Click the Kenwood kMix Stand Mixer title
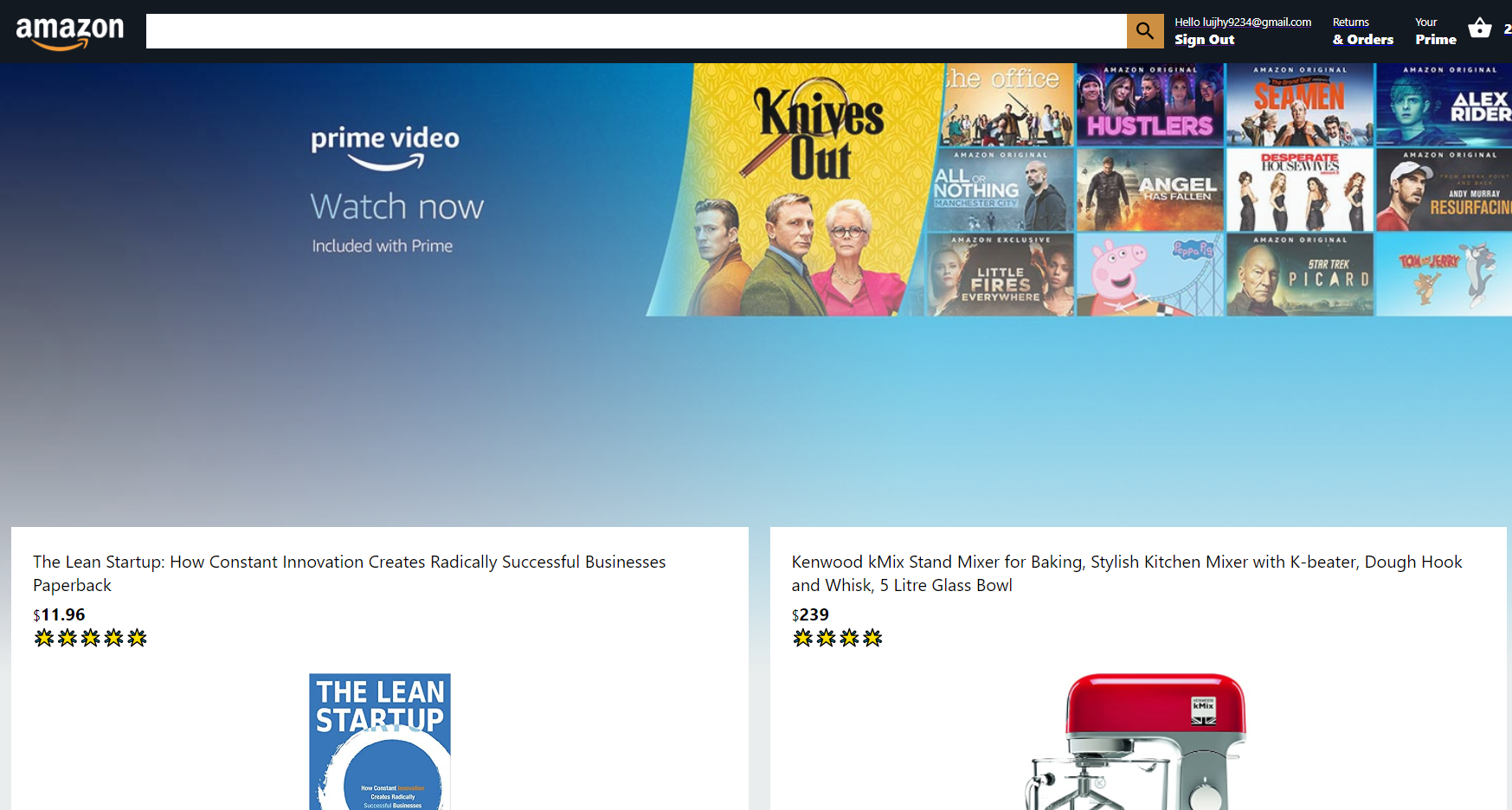The height and width of the screenshot is (810, 1512). click(x=1127, y=573)
